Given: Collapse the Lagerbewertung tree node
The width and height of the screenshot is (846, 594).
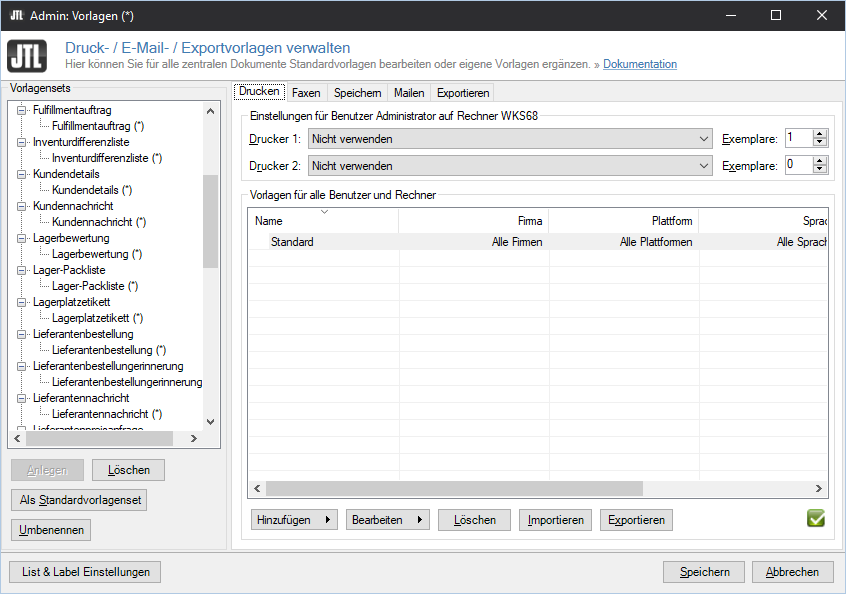Looking at the screenshot, I should pos(21,238).
